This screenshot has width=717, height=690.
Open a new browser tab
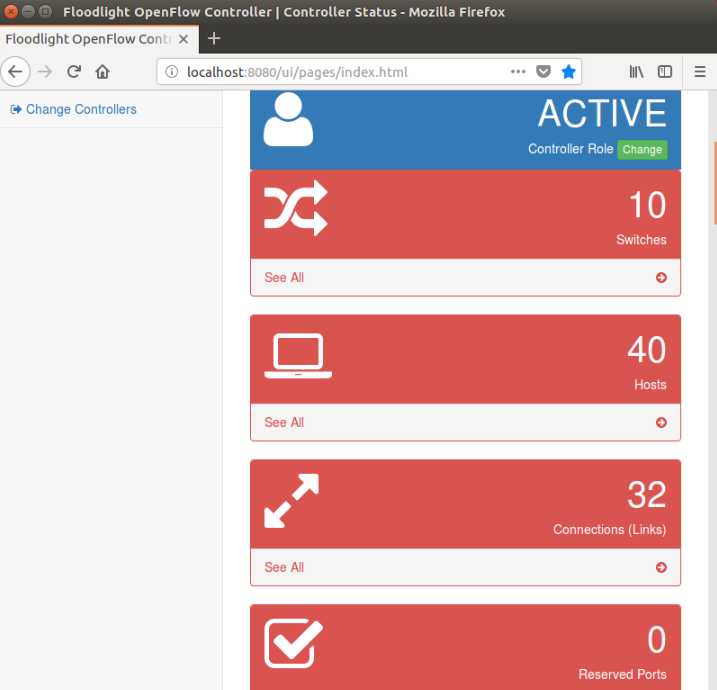click(214, 38)
